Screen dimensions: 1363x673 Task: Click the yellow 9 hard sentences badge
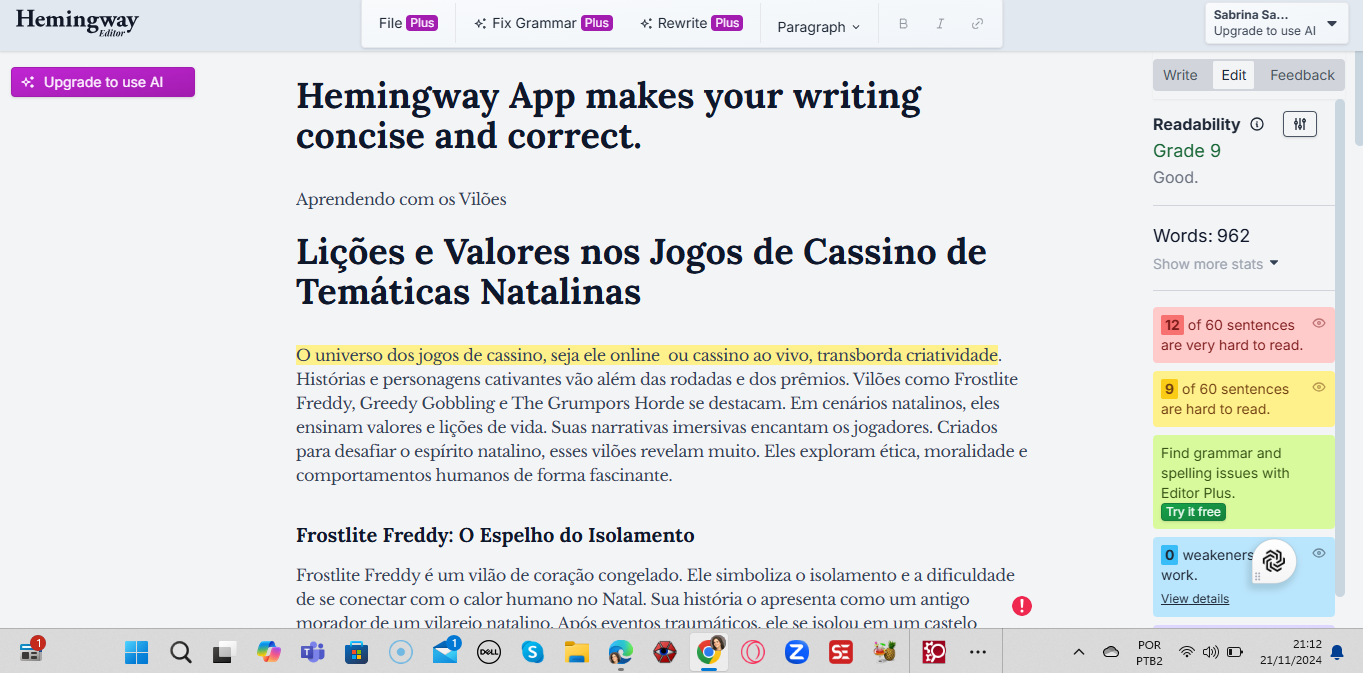(1169, 389)
